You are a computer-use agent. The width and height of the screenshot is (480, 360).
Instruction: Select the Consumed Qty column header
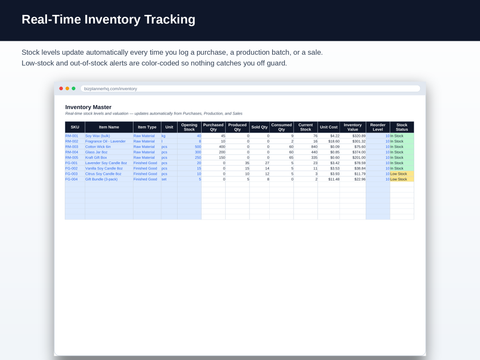pos(282,127)
